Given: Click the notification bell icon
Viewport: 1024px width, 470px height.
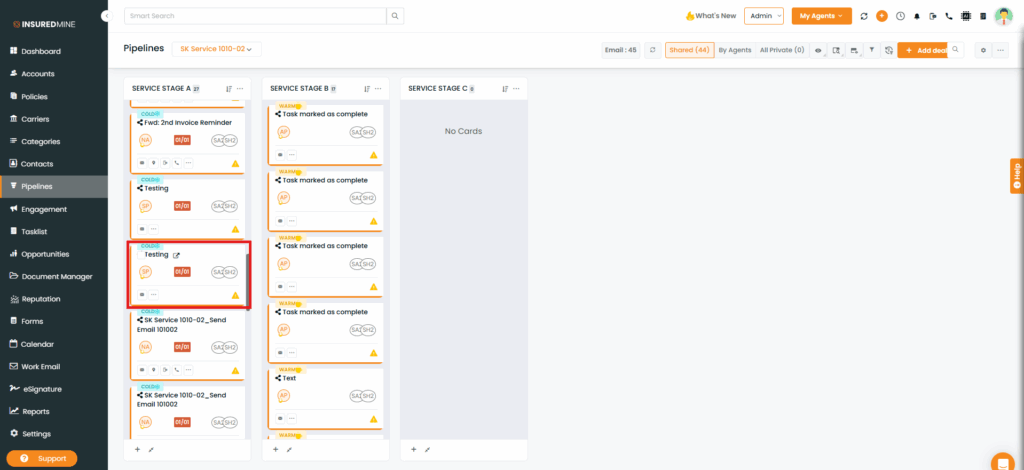Looking at the screenshot, I should coord(916,16).
